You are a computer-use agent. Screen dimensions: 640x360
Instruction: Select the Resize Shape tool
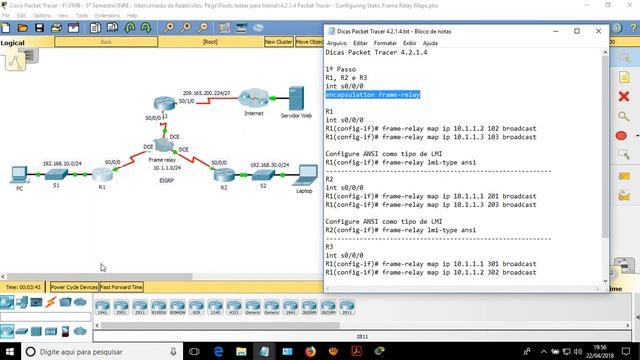(624, 155)
